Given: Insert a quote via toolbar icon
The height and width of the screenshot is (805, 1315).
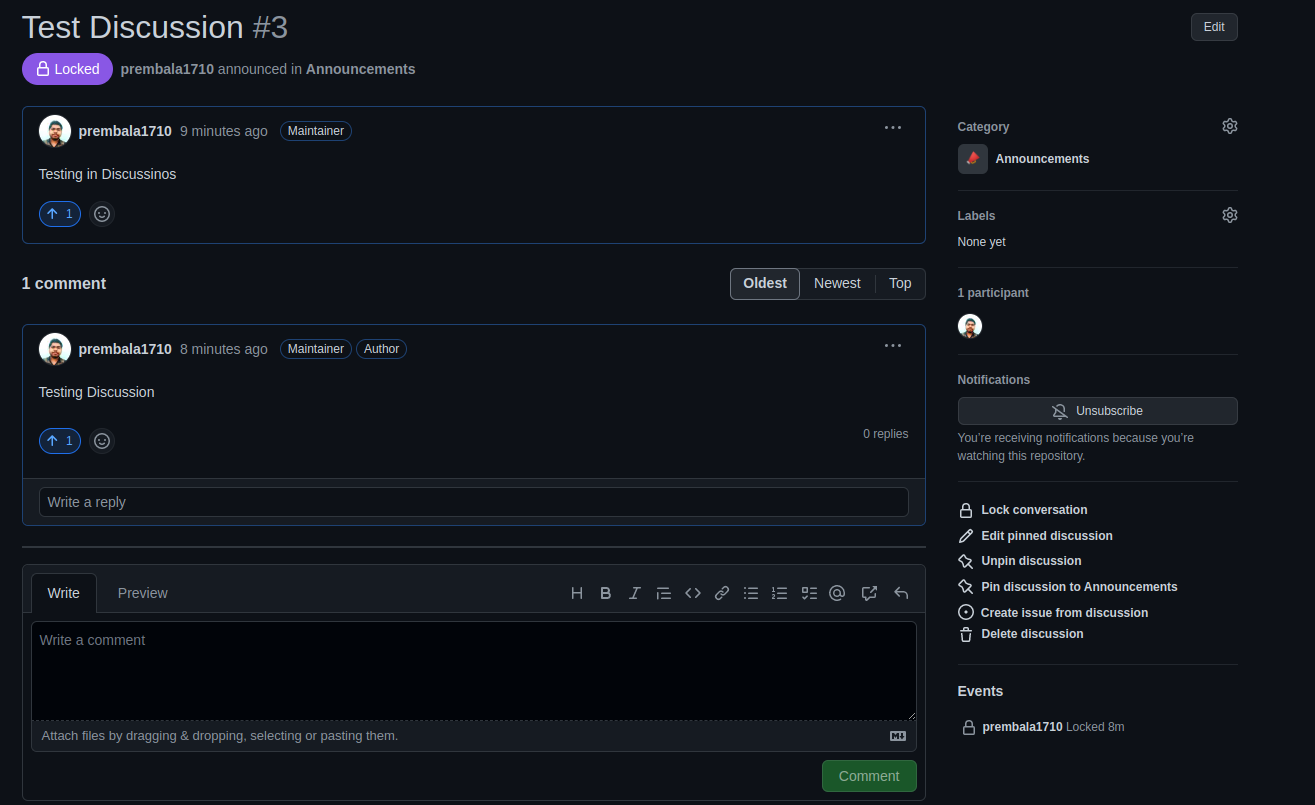Looking at the screenshot, I should (663, 593).
